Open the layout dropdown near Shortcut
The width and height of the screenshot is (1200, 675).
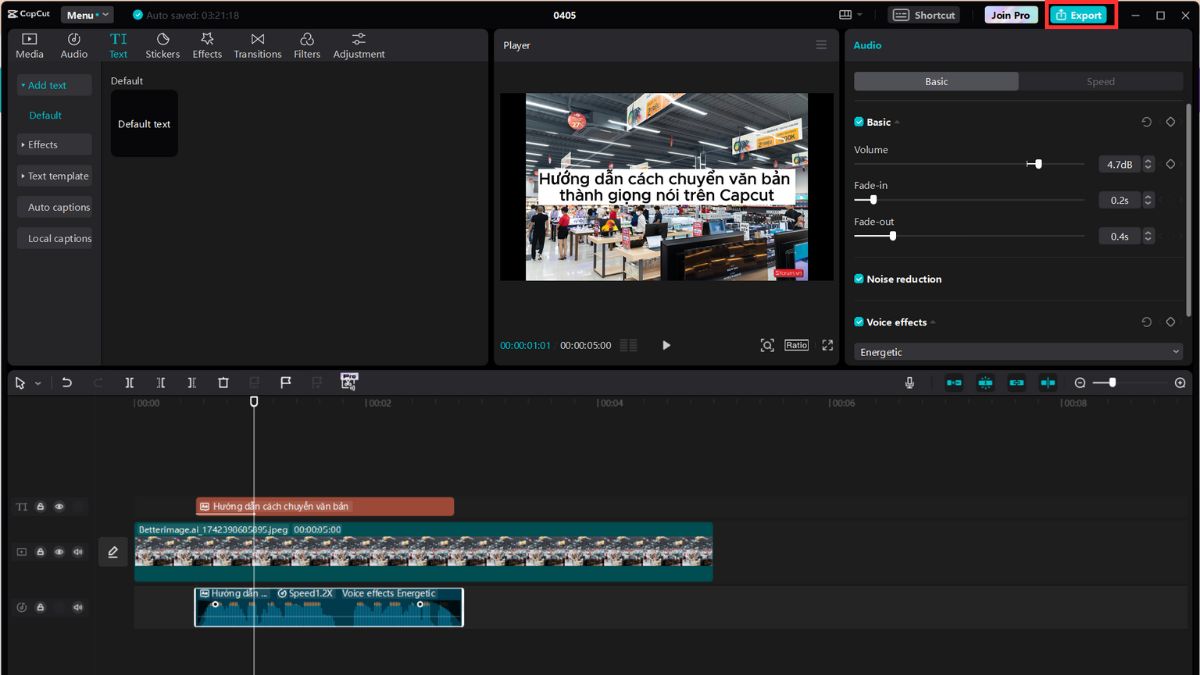click(851, 15)
